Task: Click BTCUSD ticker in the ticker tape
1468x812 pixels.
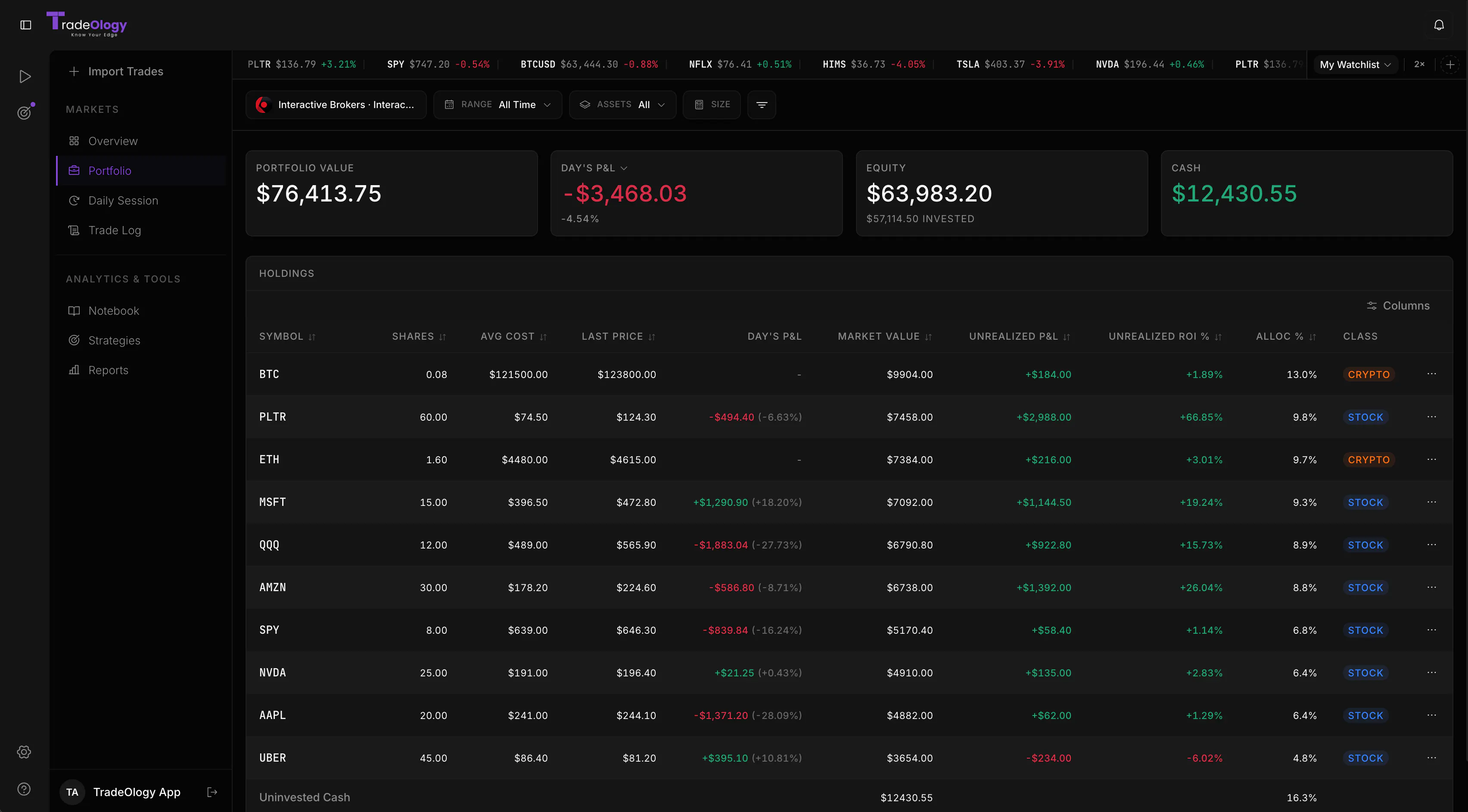Action: [589, 64]
